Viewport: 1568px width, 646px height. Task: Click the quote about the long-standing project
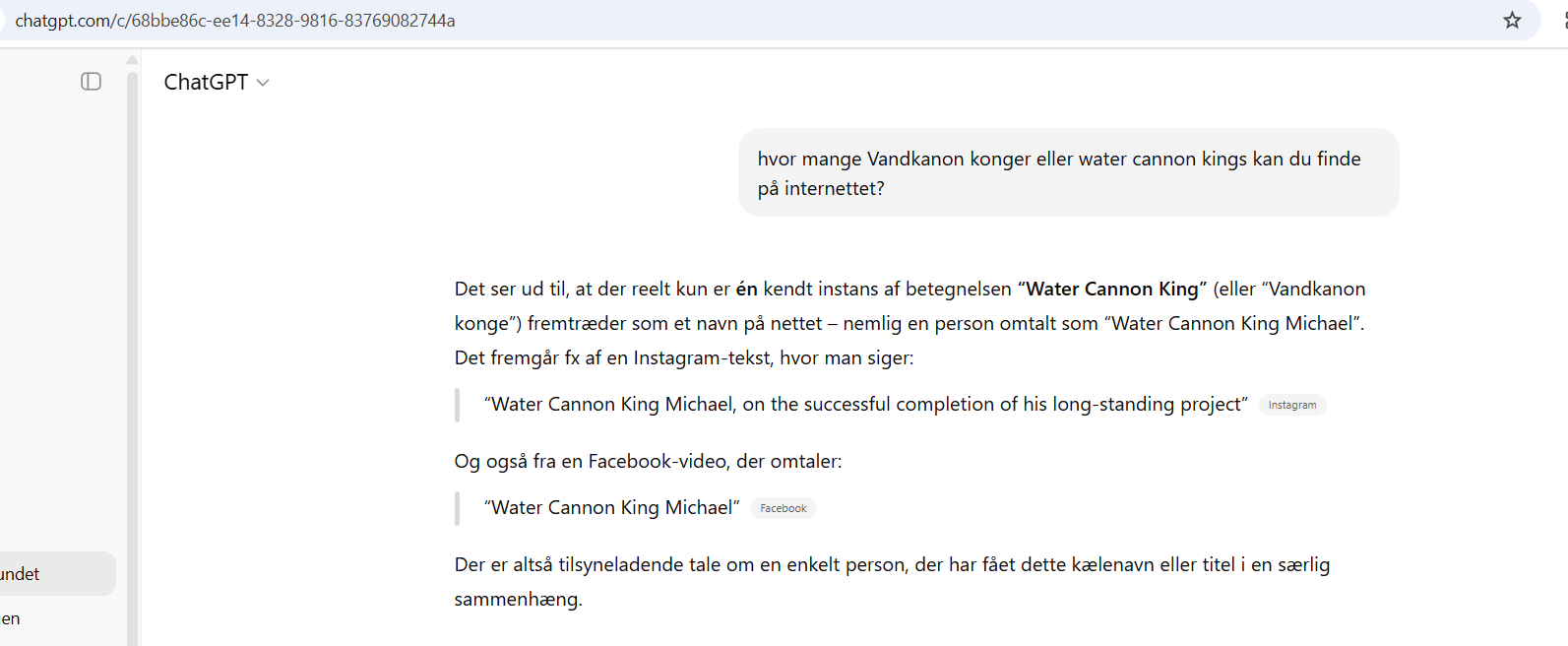pos(865,405)
